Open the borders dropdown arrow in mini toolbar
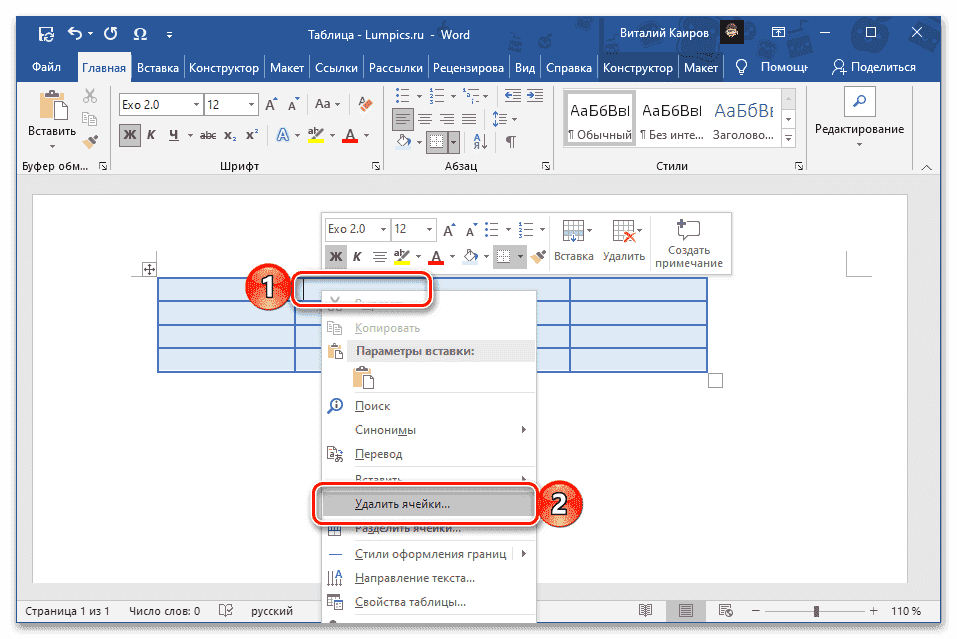Viewport: 957px width, 639px height. tap(521, 257)
